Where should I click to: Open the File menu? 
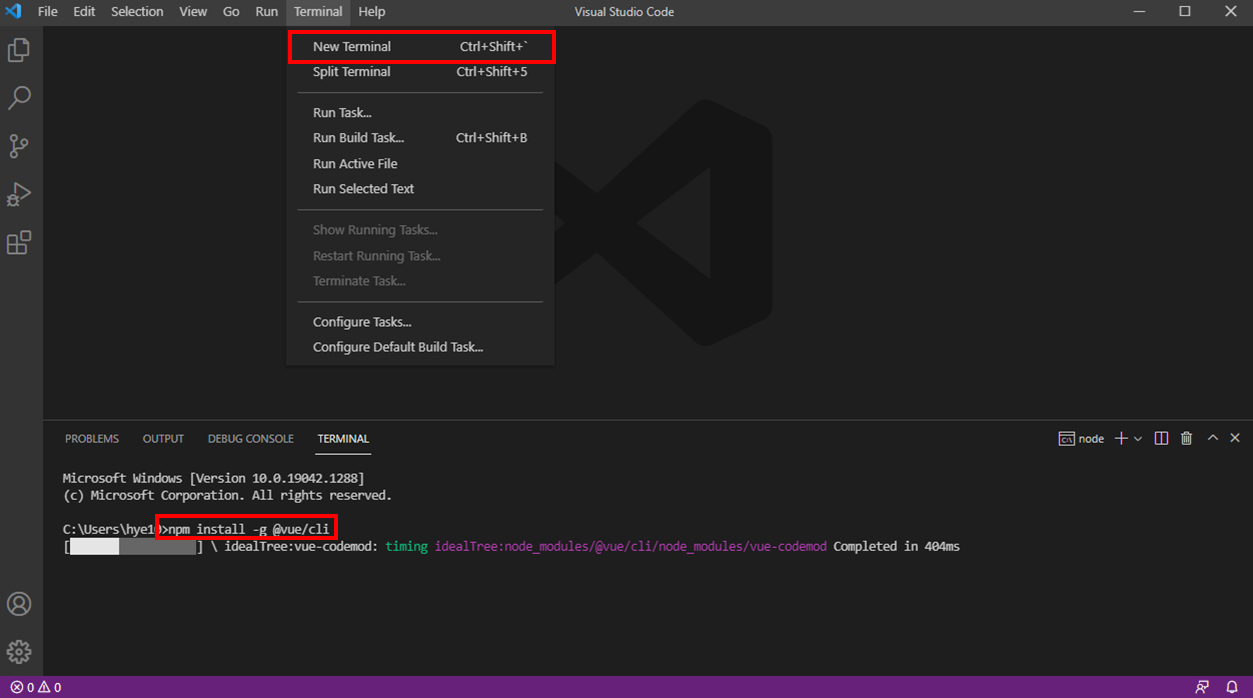point(47,12)
